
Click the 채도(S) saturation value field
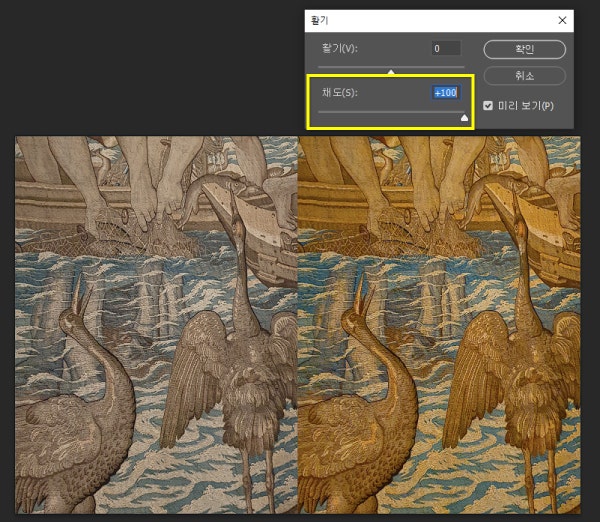coord(445,93)
